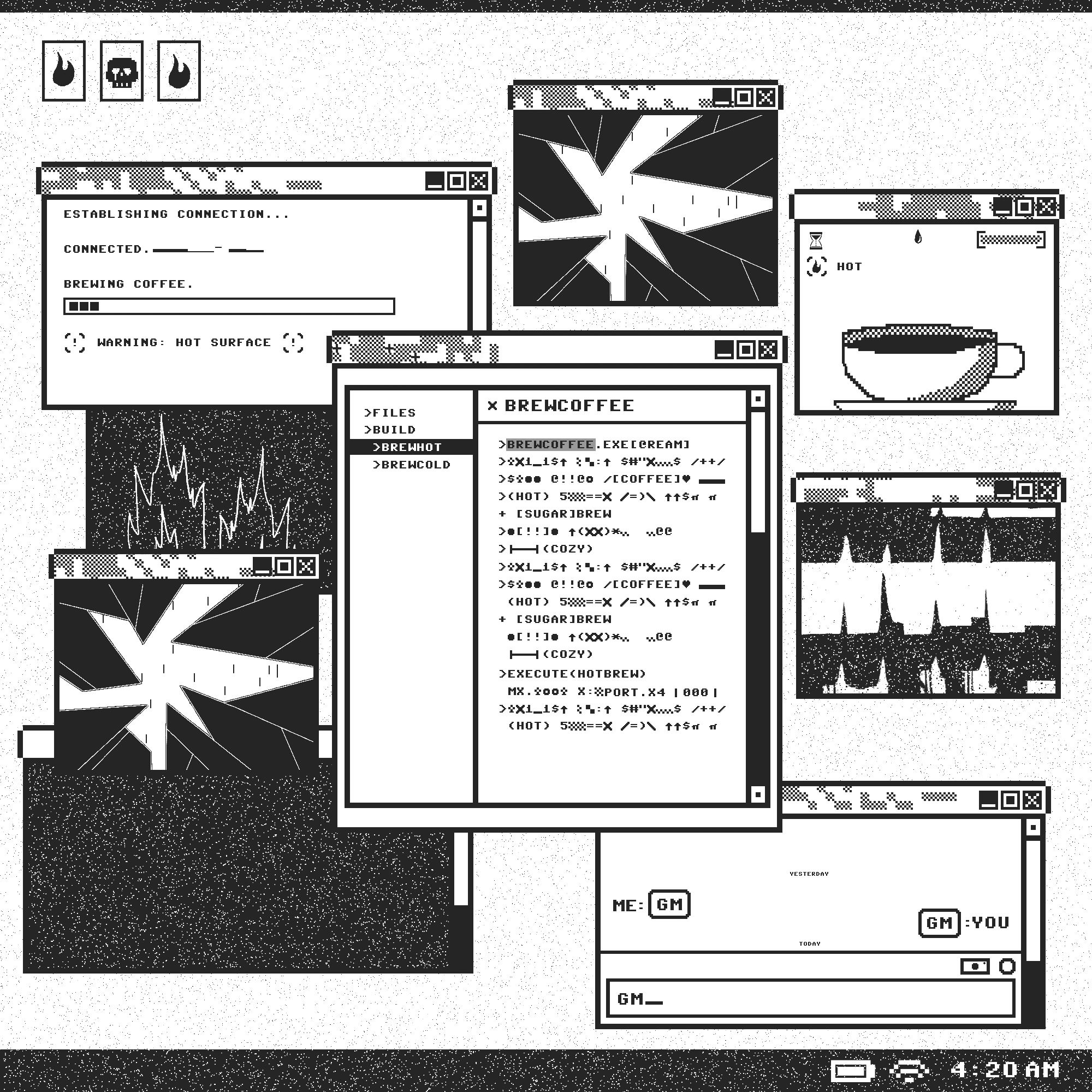Viewport: 1092px width, 1092px height.
Task: Open the first flame desktop icon
Action: coord(64,71)
